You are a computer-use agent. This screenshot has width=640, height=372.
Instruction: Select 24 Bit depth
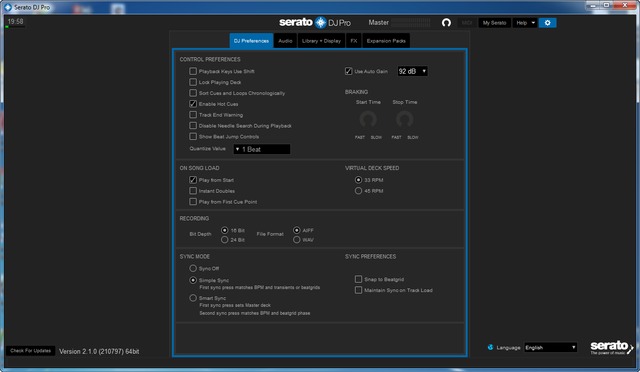tap(224, 240)
